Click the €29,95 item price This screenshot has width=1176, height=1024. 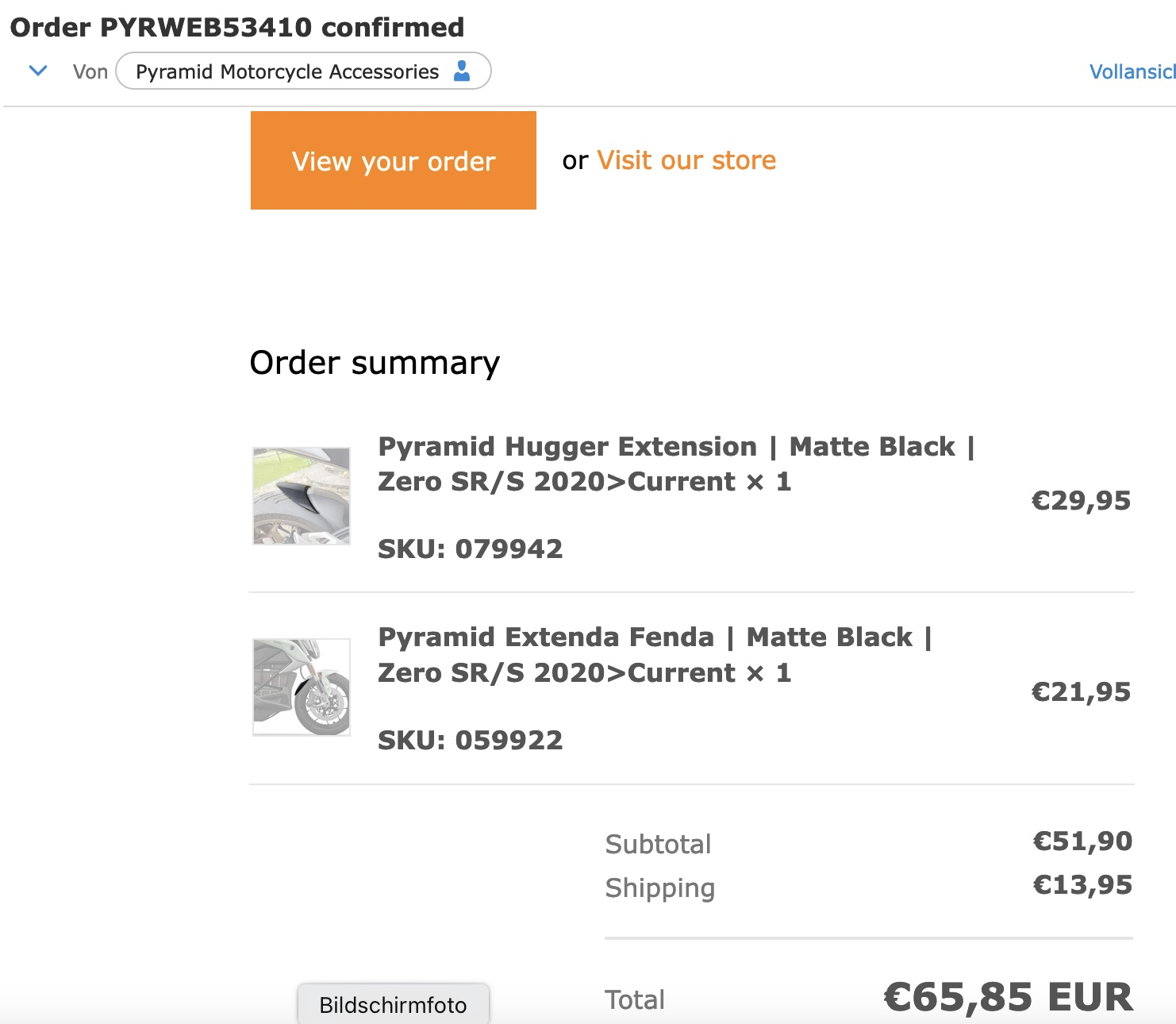point(1081,501)
